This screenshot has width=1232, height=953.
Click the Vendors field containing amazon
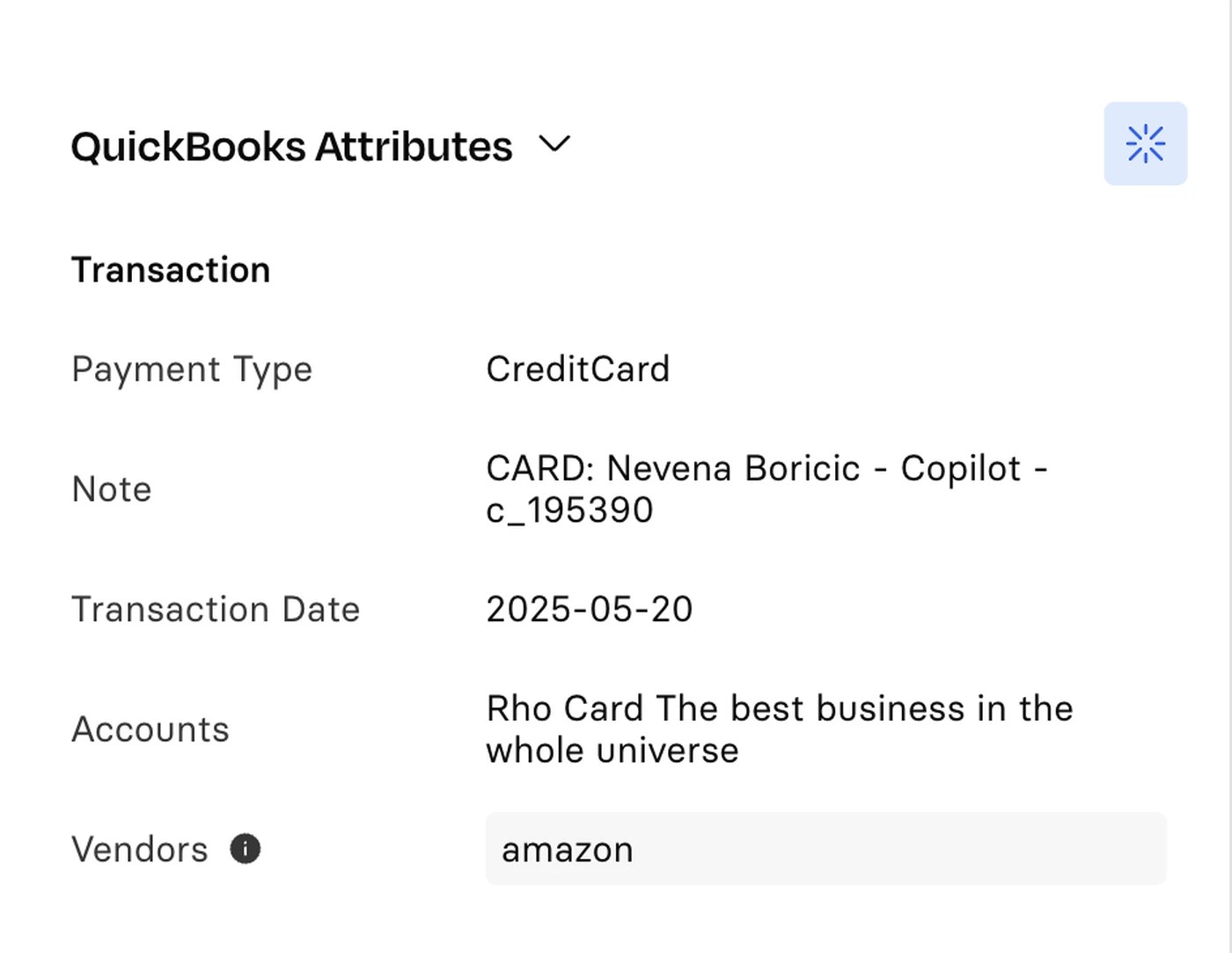(825, 849)
